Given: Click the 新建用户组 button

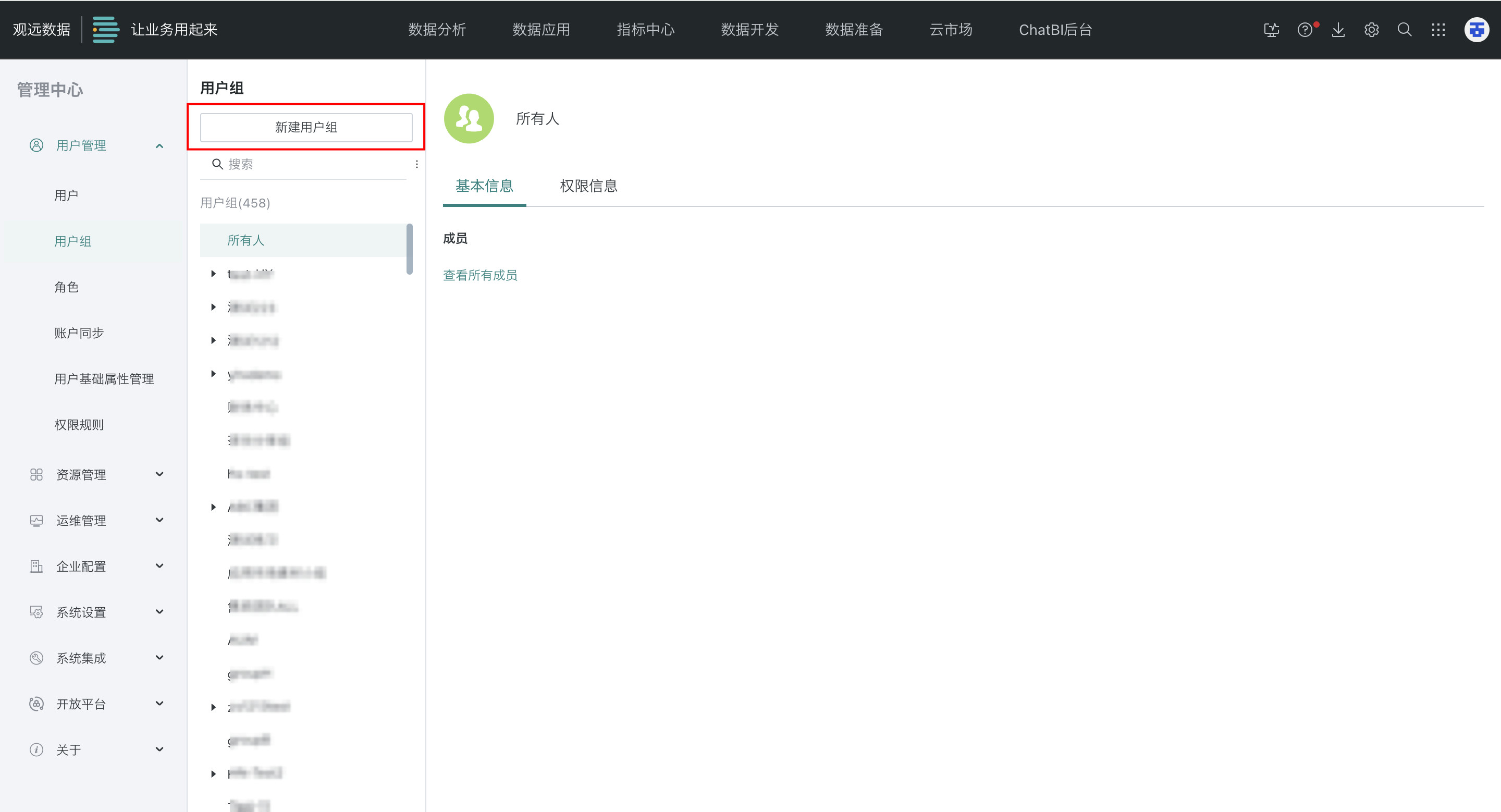Looking at the screenshot, I should click(x=306, y=128).
